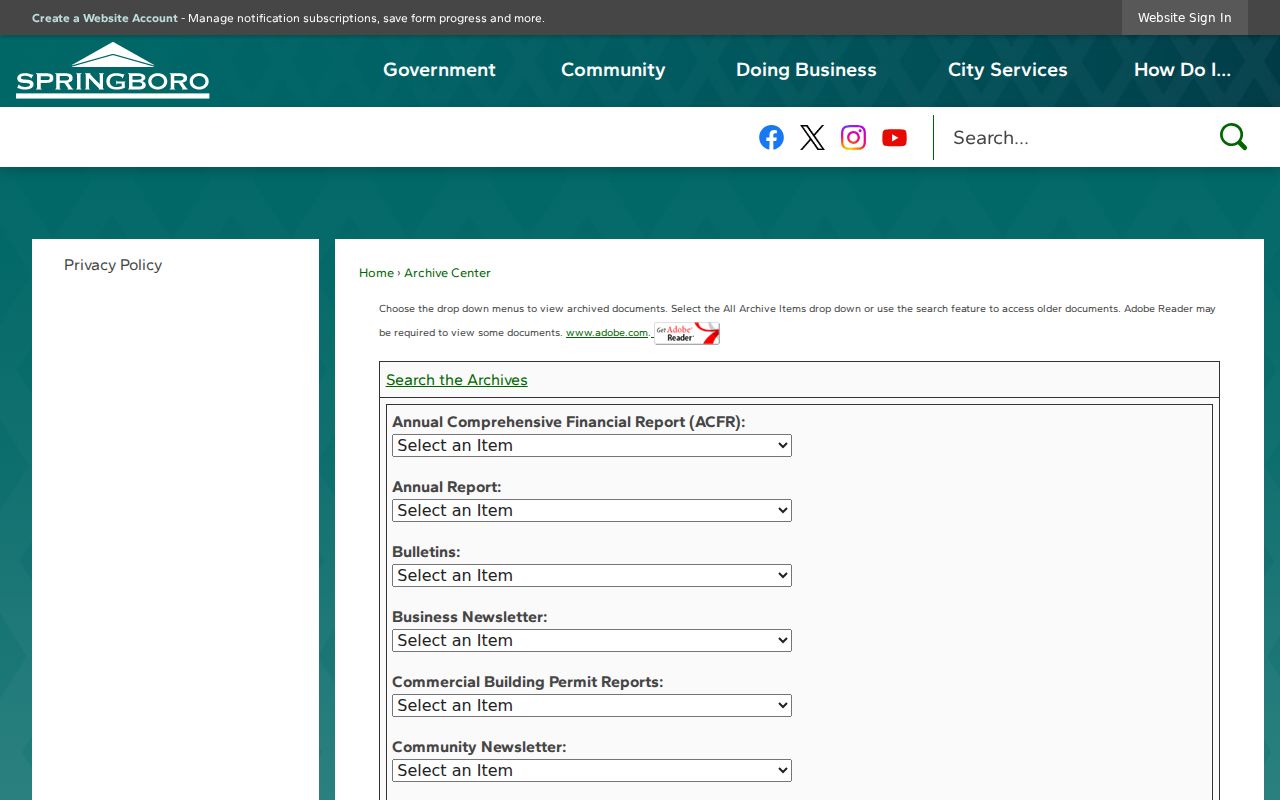Click the Website Sign In button
This screenshot has height=800, width=1280.
tap(1184, 18)
